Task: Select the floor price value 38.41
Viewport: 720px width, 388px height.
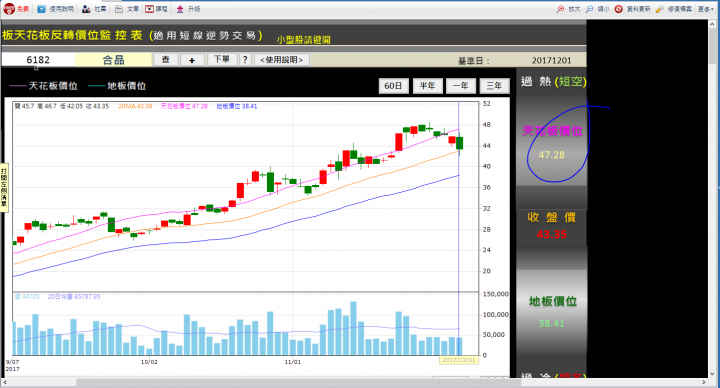Action: (551, 323)
